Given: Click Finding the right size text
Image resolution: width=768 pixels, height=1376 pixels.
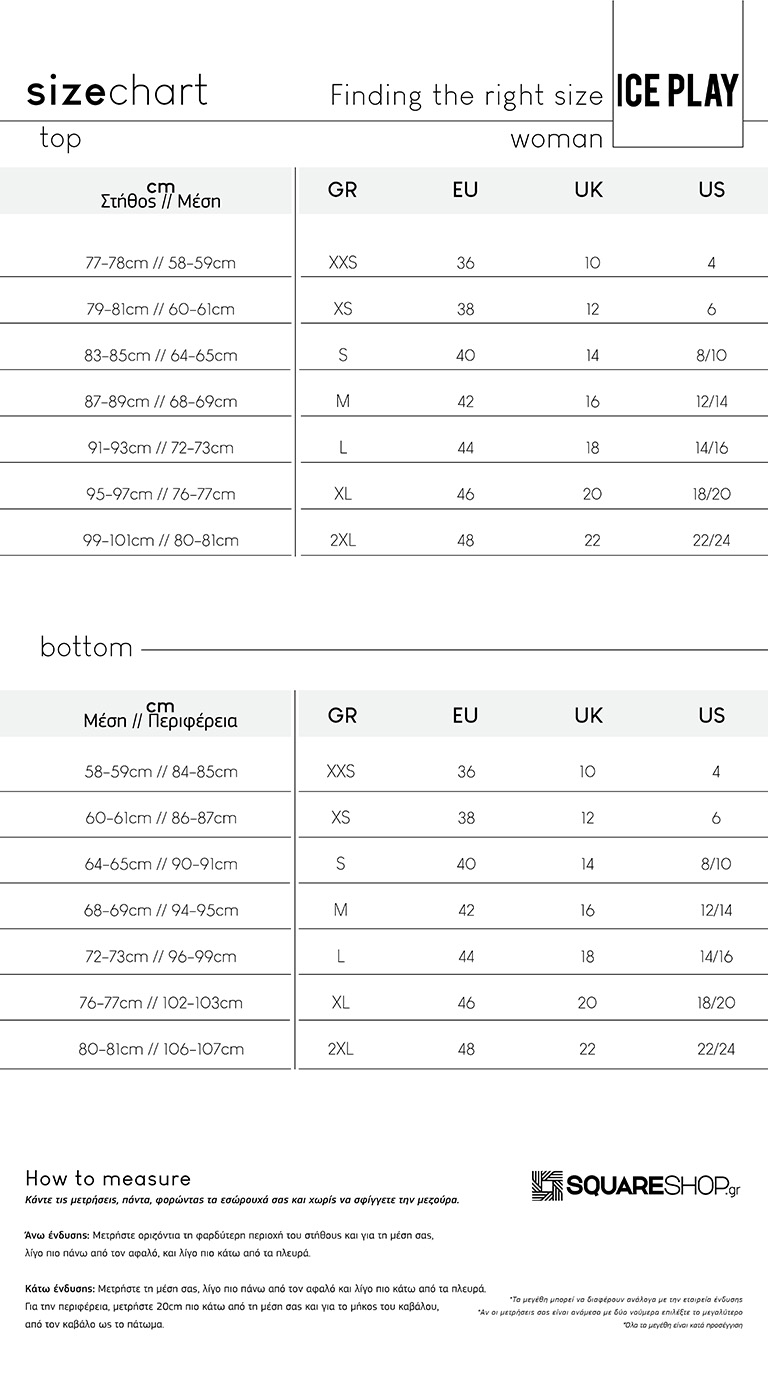Looking at the screenshot, I should tap(467, 96).
